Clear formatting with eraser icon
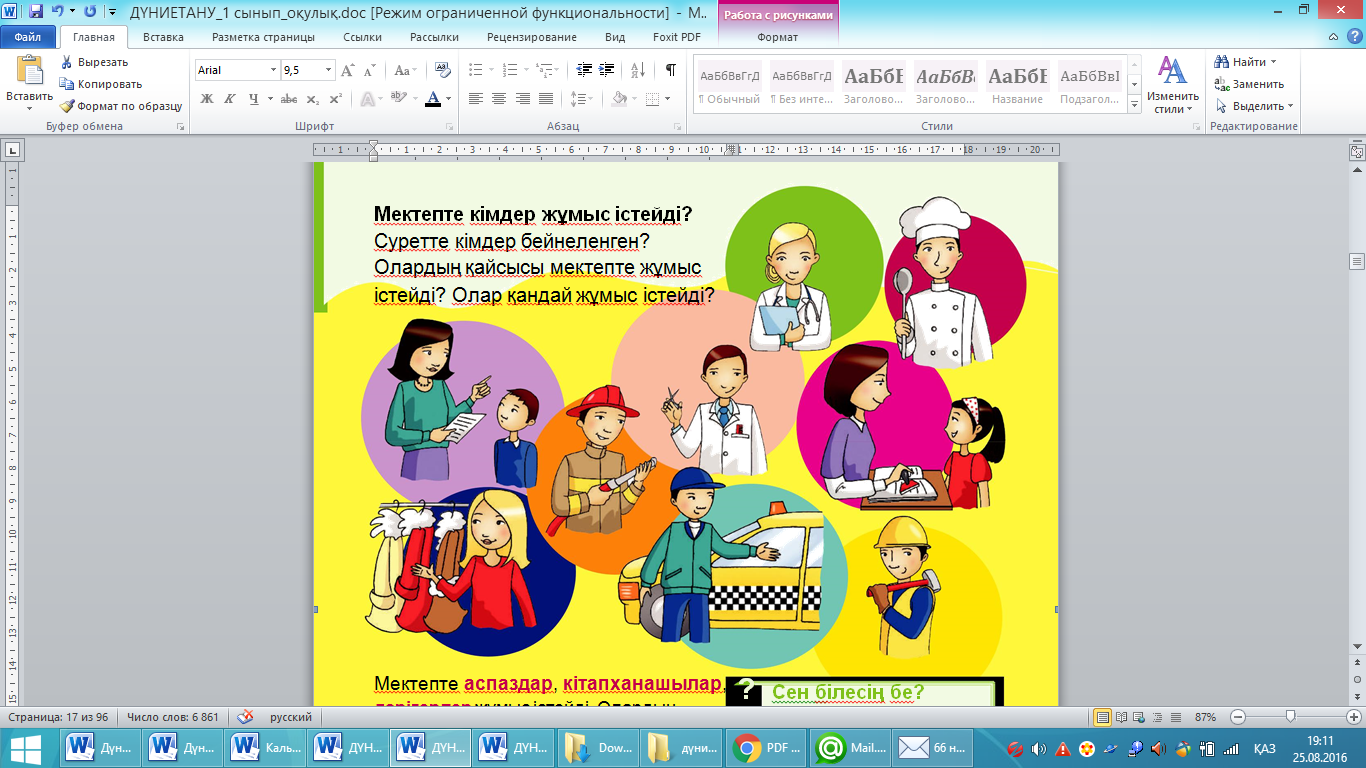Screen dimensions: 1366x768 point(443,70)
